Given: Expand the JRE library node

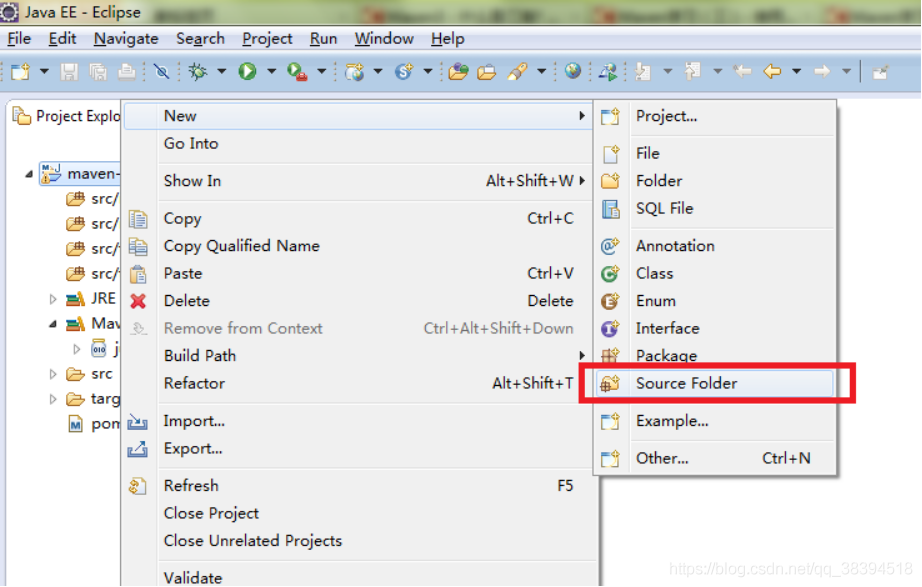Looking at the screenshot, I should (x=53, y=299).
